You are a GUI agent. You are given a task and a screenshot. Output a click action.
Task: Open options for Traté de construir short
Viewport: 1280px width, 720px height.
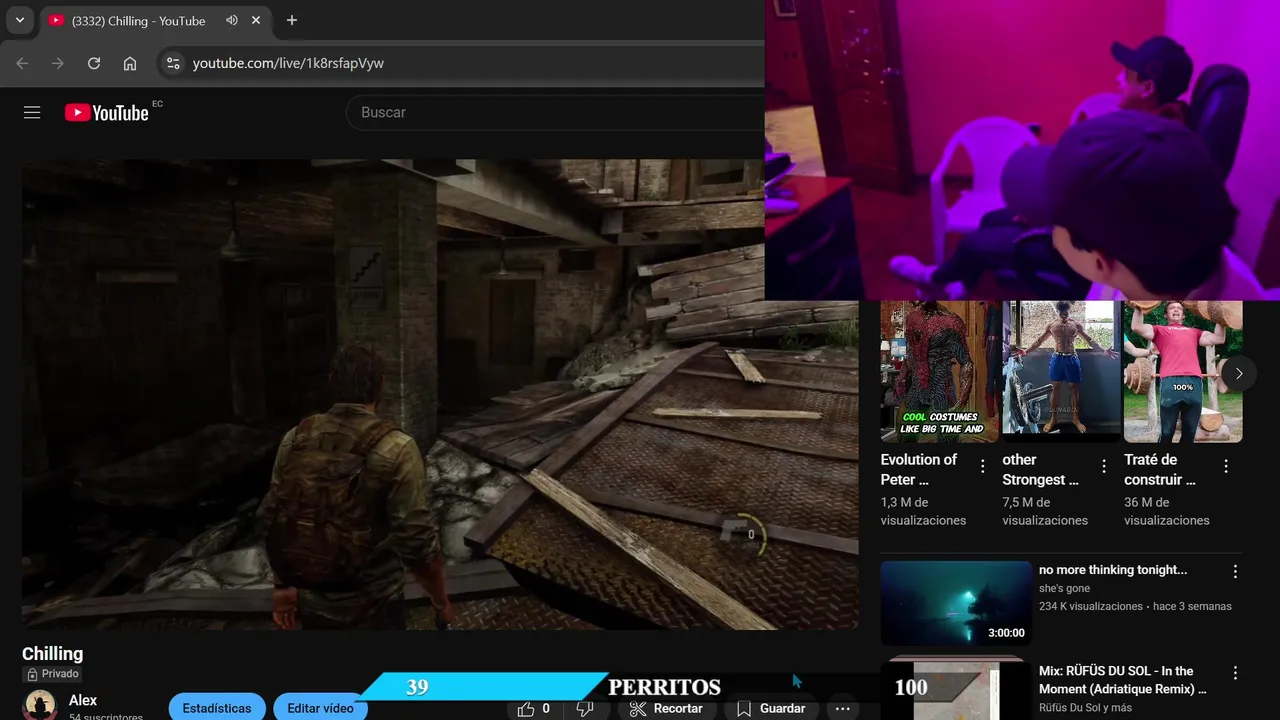(1226, 466)
